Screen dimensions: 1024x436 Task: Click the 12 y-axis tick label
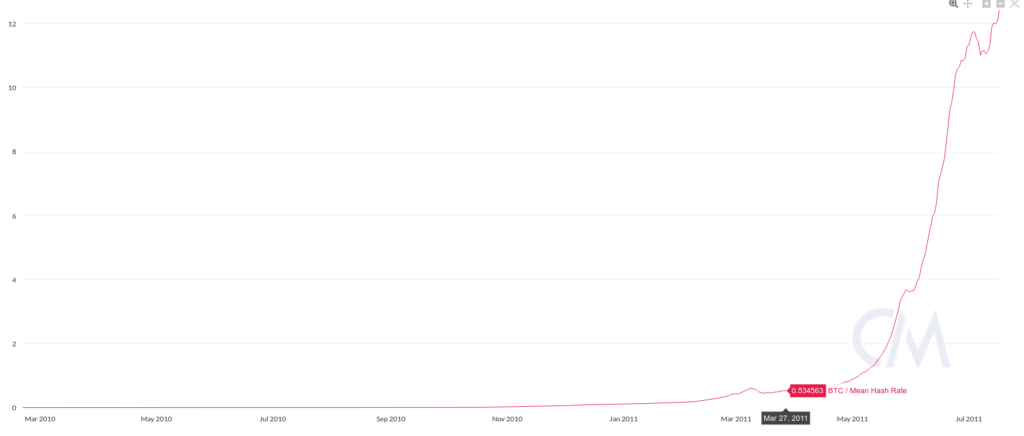[x=12, y=24]
